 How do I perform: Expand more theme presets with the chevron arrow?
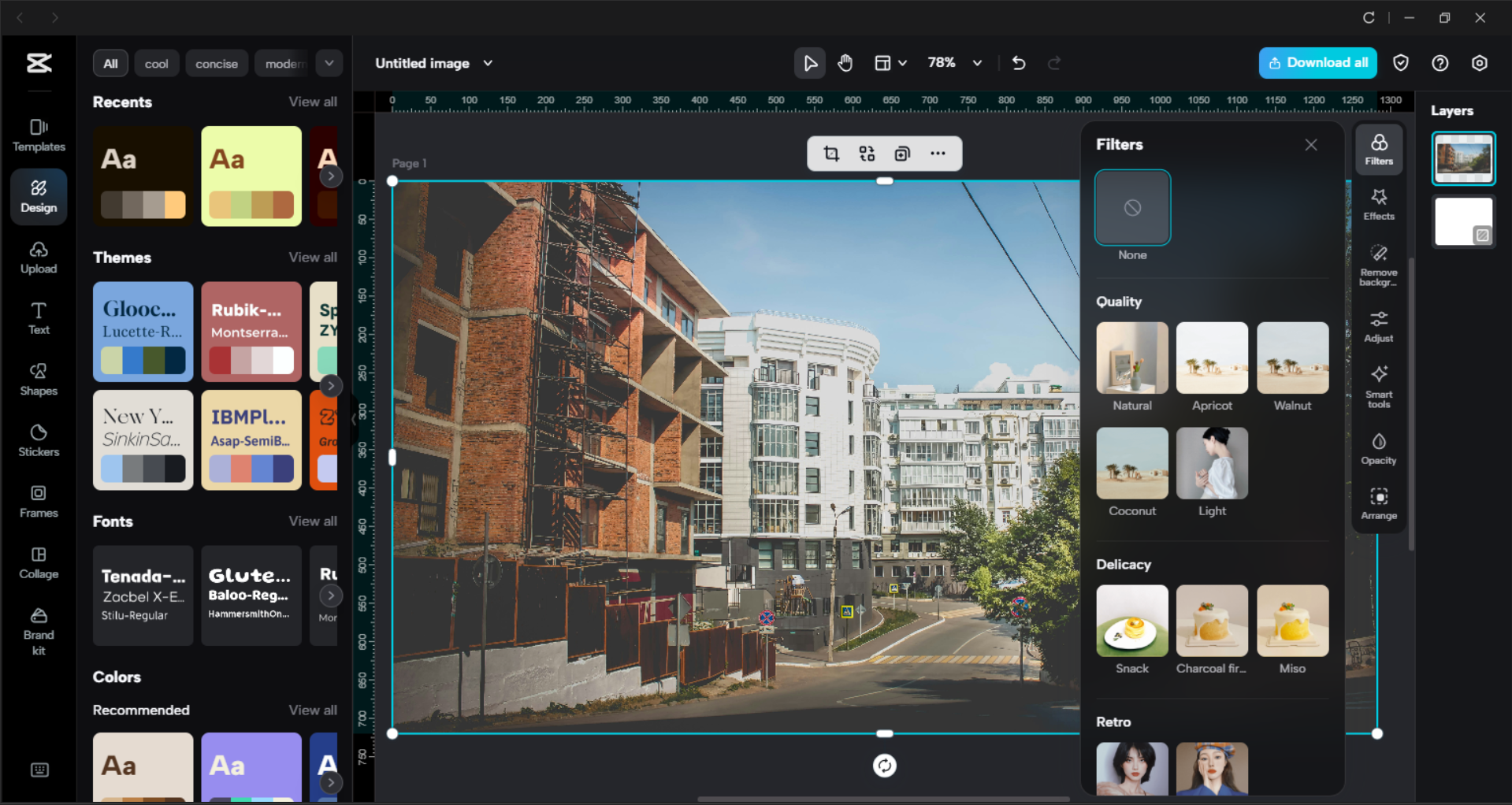pos(331,385)
